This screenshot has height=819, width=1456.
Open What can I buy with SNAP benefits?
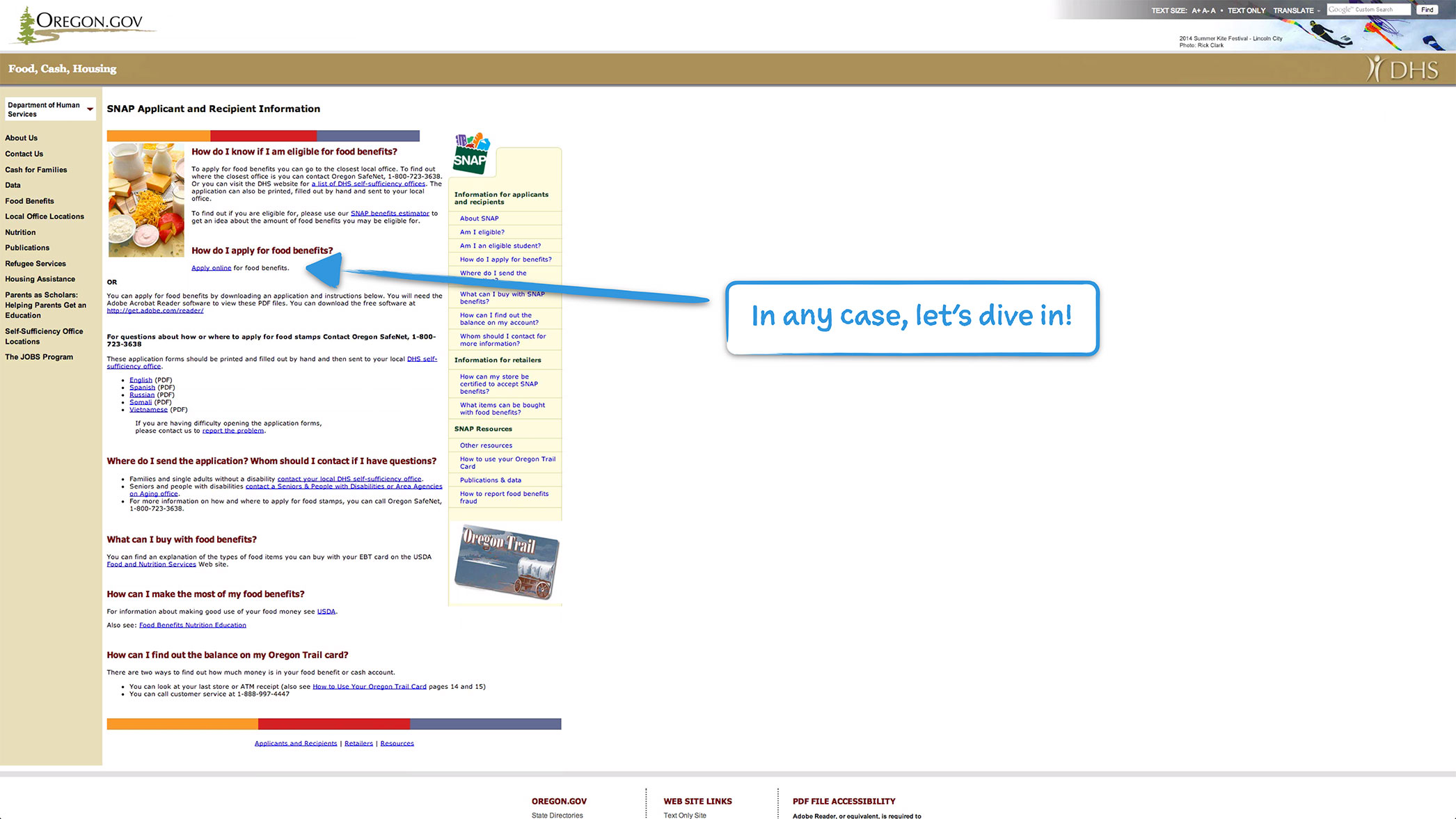coord(503,298)
